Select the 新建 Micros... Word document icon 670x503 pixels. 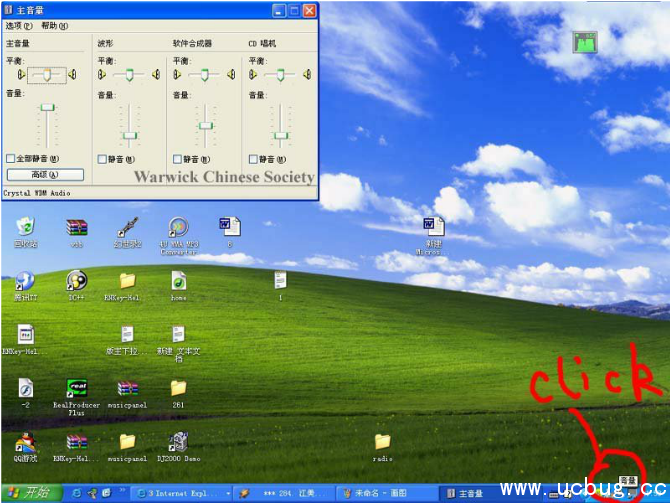coord(433,236)
